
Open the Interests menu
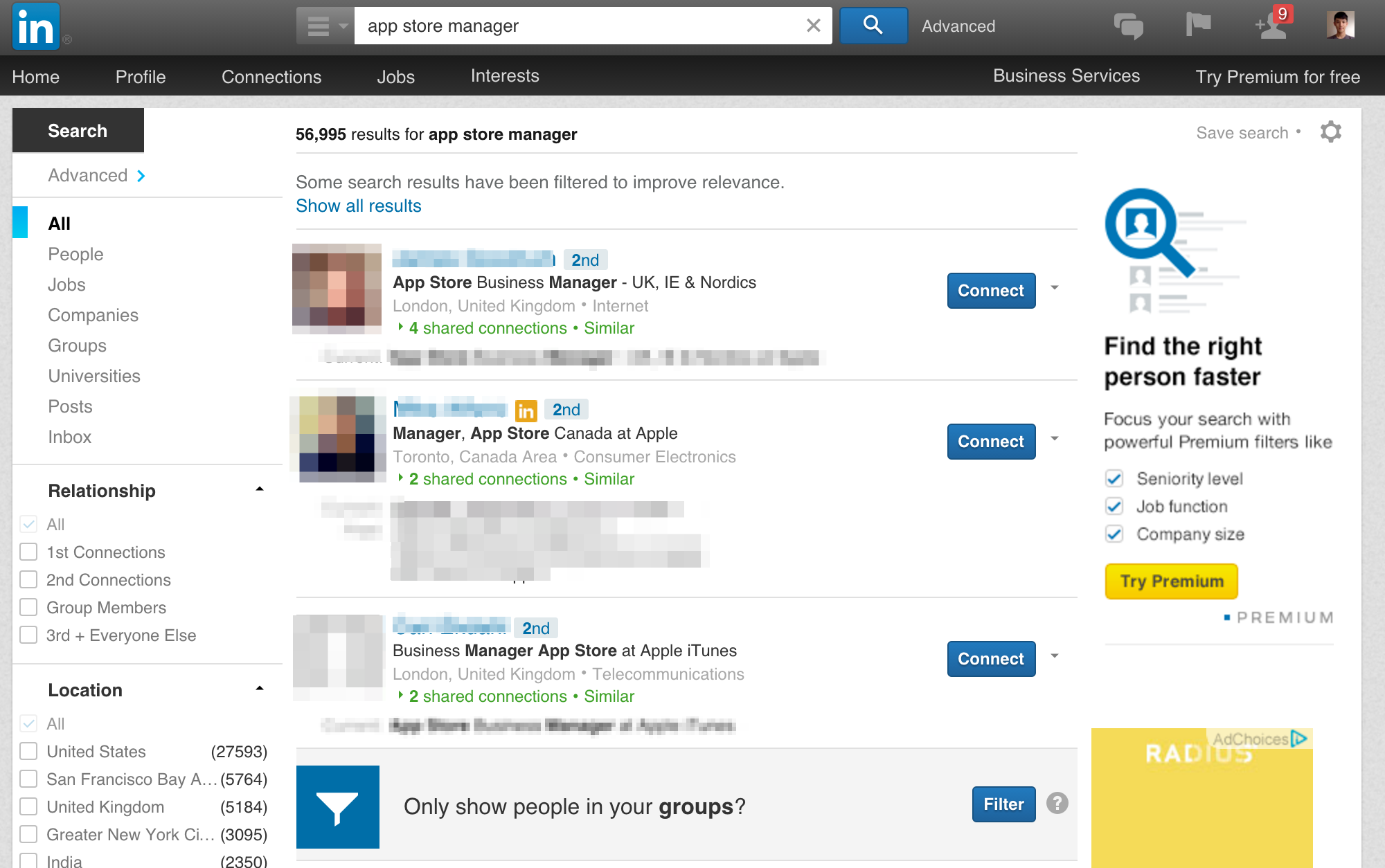click(505, 75)
